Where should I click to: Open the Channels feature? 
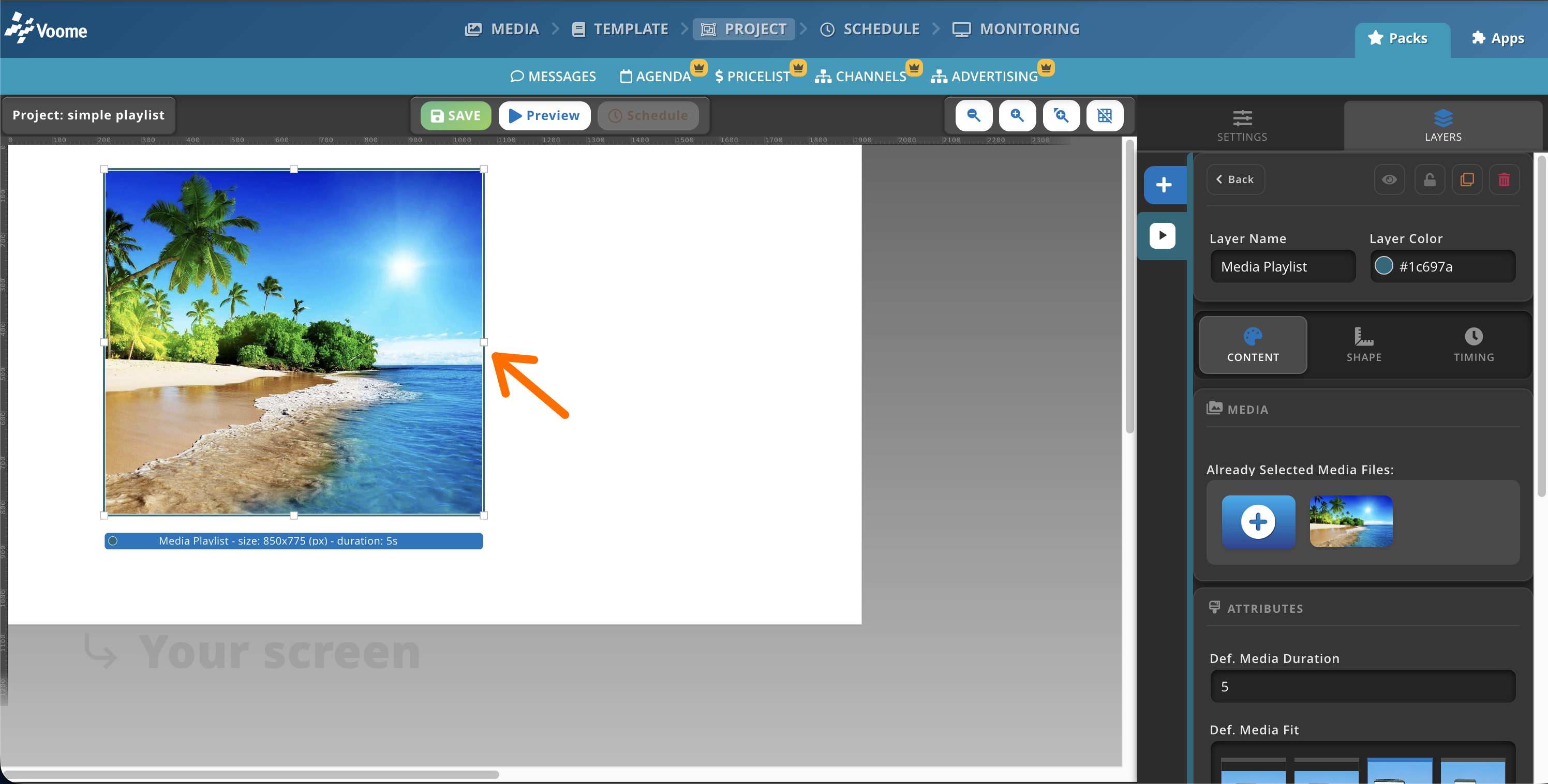tap(860, 77)
